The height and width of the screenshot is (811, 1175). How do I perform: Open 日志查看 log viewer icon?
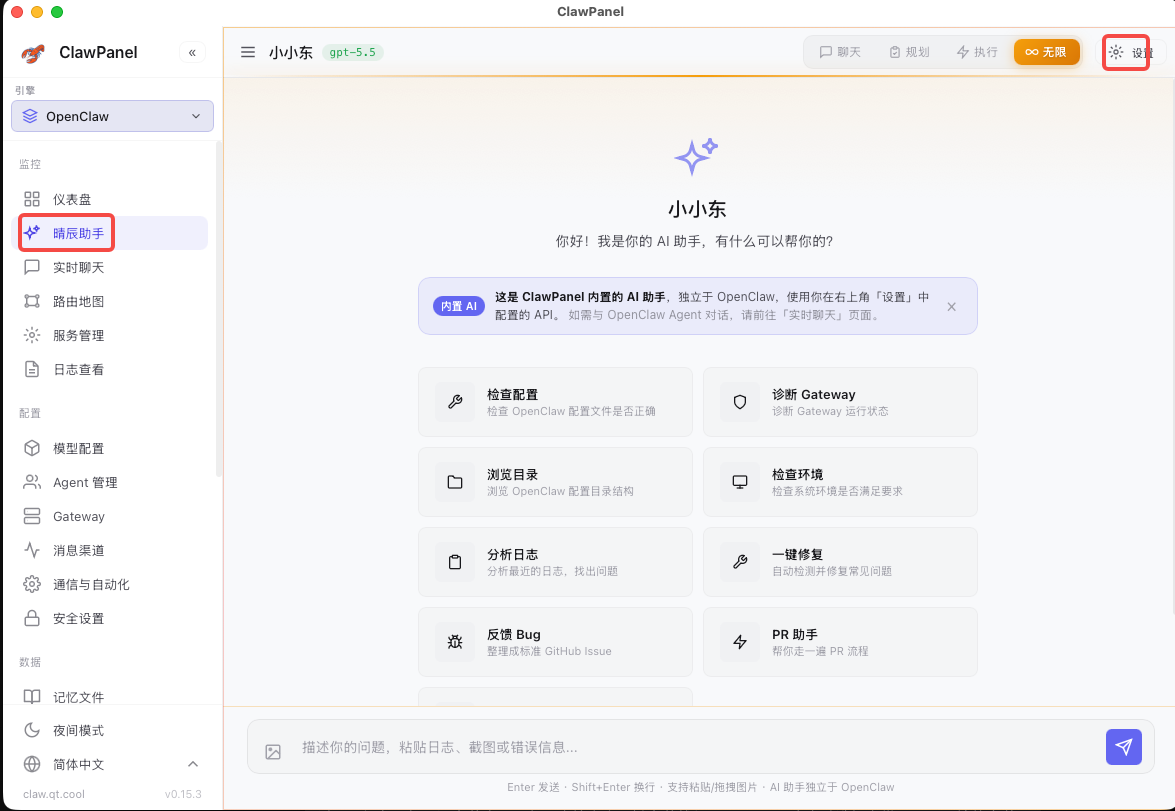pos(31,370)
